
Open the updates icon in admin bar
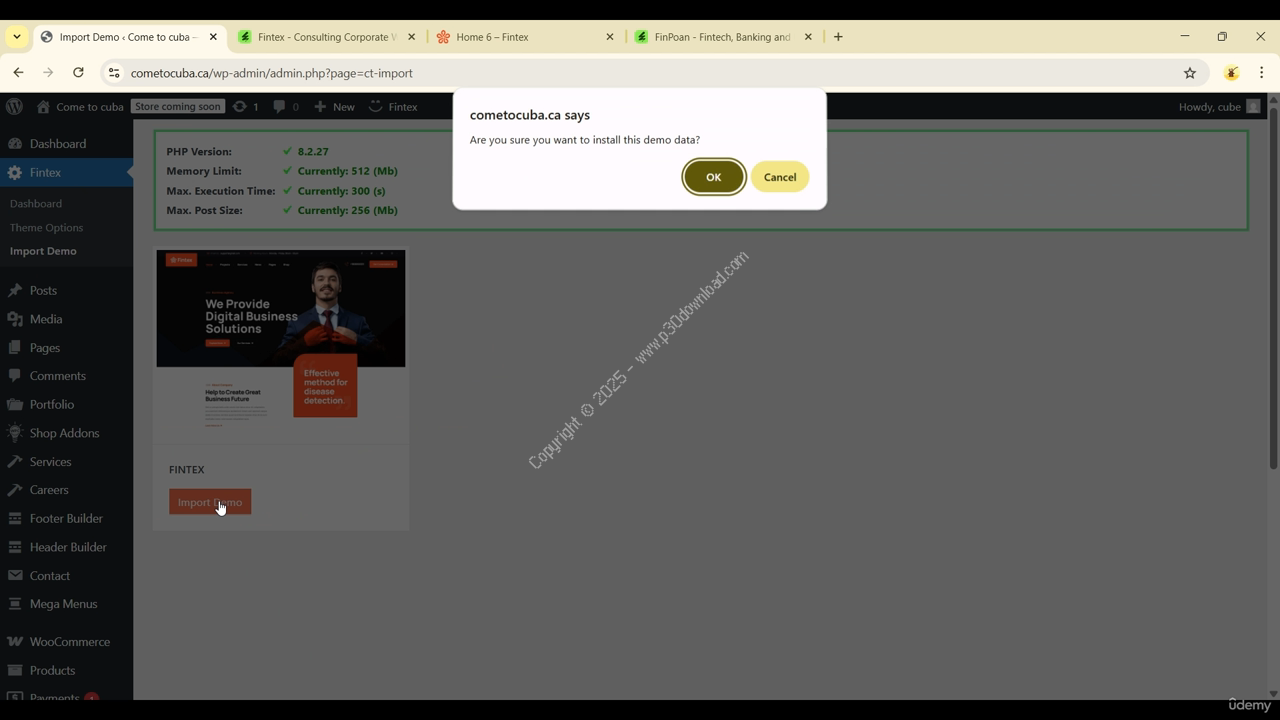246,106
